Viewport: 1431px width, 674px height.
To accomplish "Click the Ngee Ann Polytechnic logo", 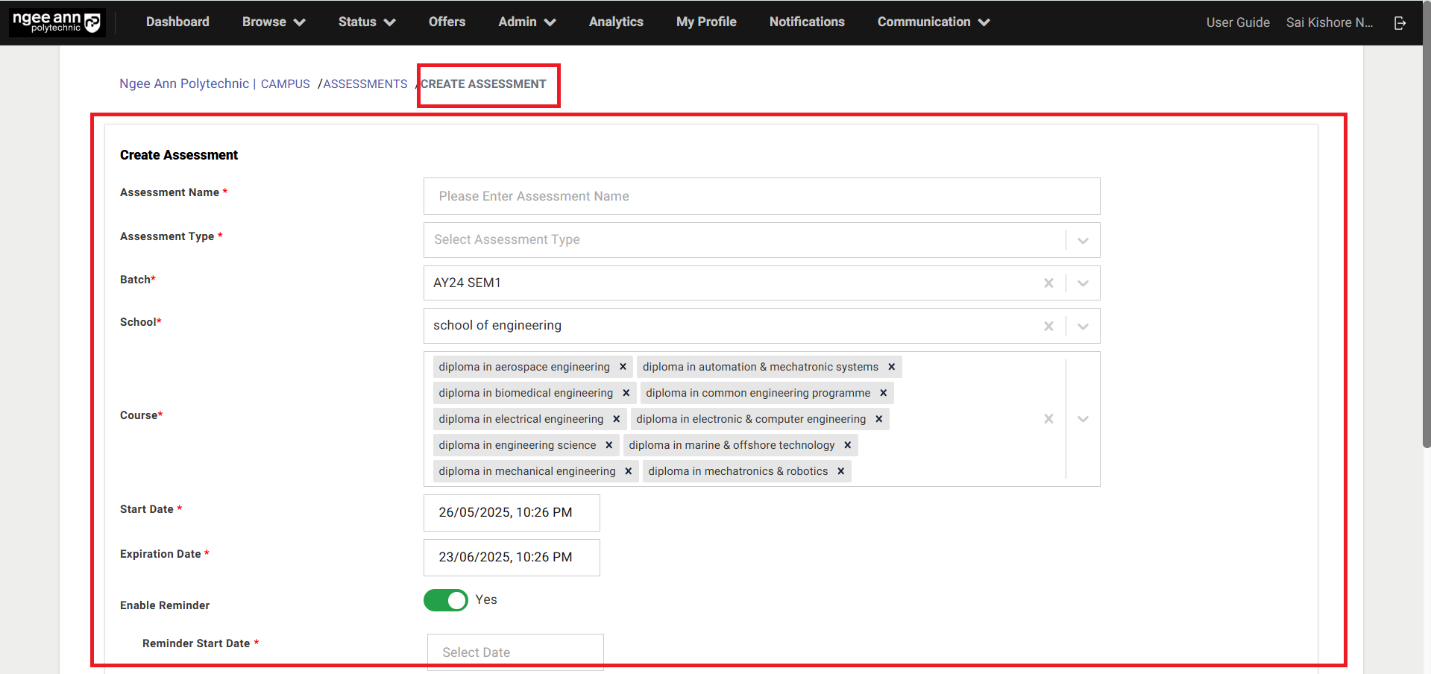I will point(57,22).
